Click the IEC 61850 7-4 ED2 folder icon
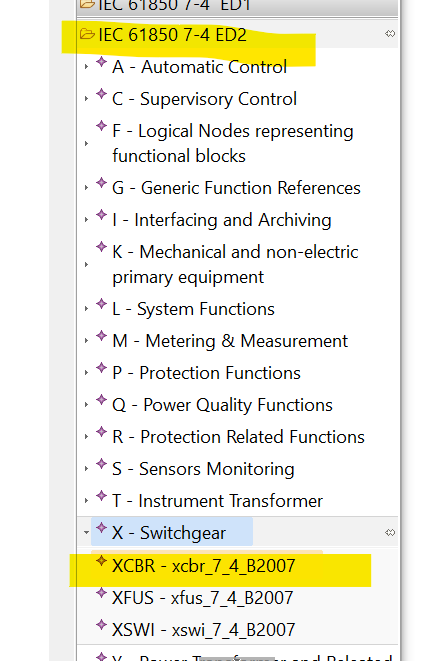The image size is (436, 661). point(87,34)
